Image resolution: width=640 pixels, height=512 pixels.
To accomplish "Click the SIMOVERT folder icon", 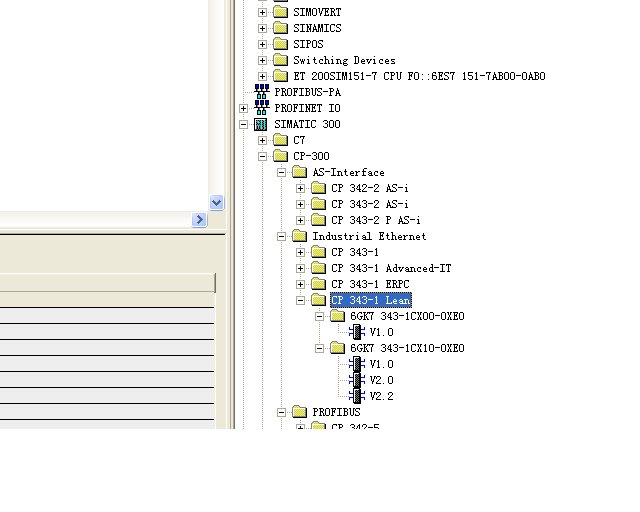I will click(280, 12).
